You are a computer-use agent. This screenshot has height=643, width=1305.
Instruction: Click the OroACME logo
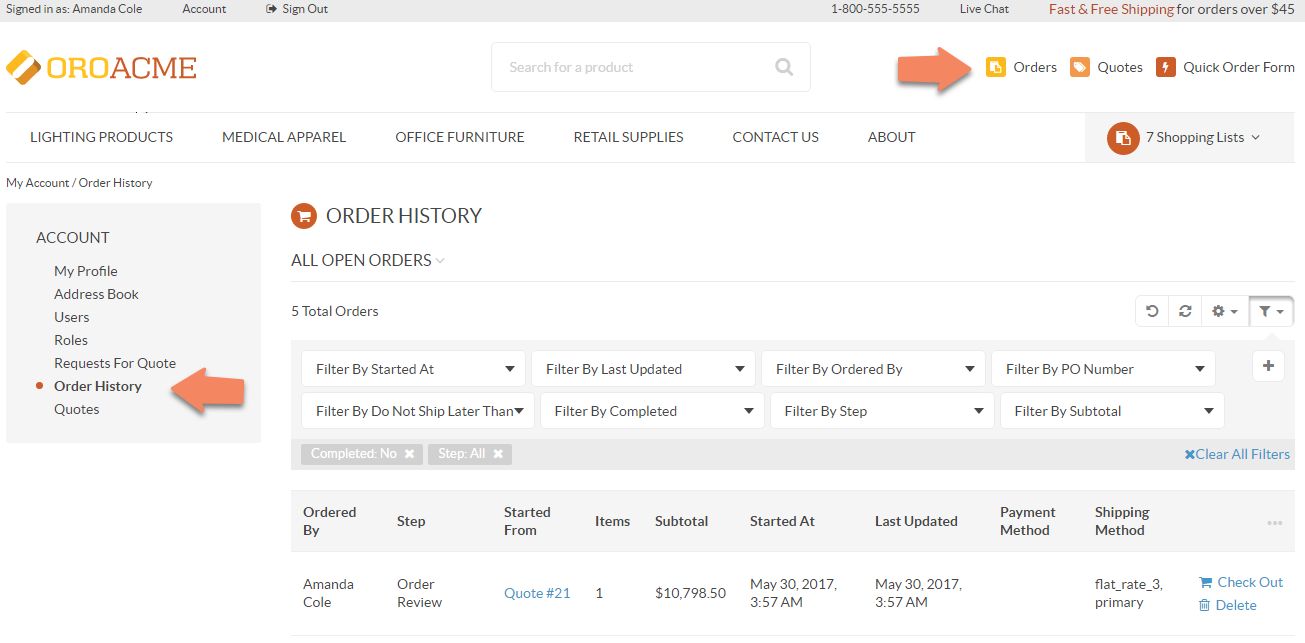coord(101,67)
